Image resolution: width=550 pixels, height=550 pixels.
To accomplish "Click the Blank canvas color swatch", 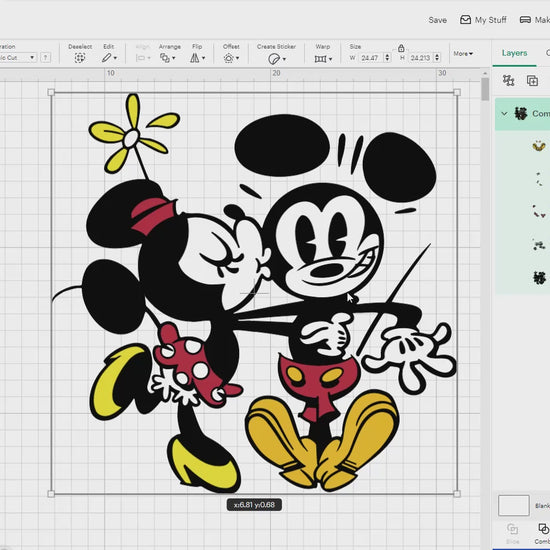I will pos(514,505).
